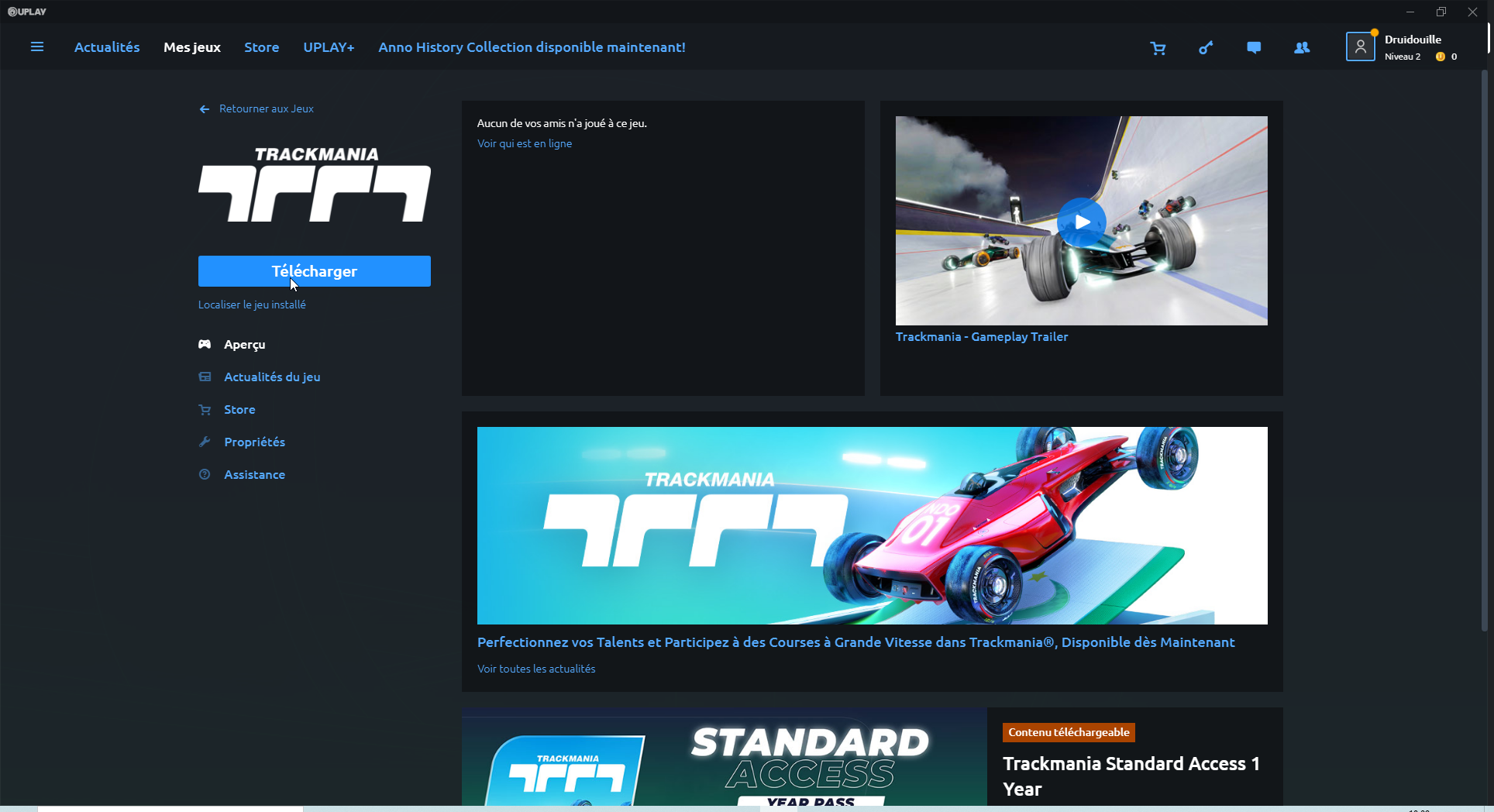Click the key icon to activate a product

click(1206, 47)
